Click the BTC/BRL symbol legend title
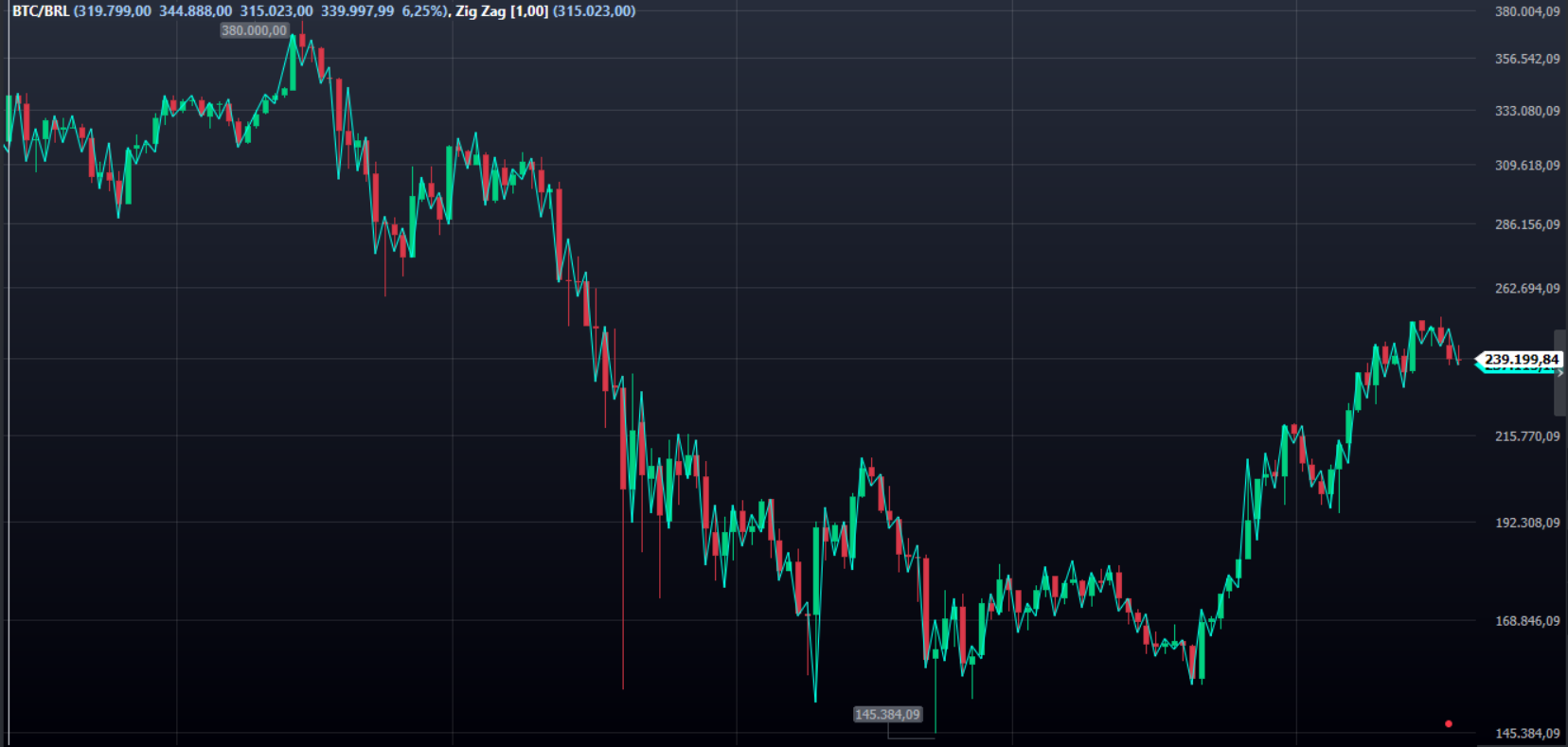Screen dimensions: 1568x747 pyautogui.click(x=41, y=11)
